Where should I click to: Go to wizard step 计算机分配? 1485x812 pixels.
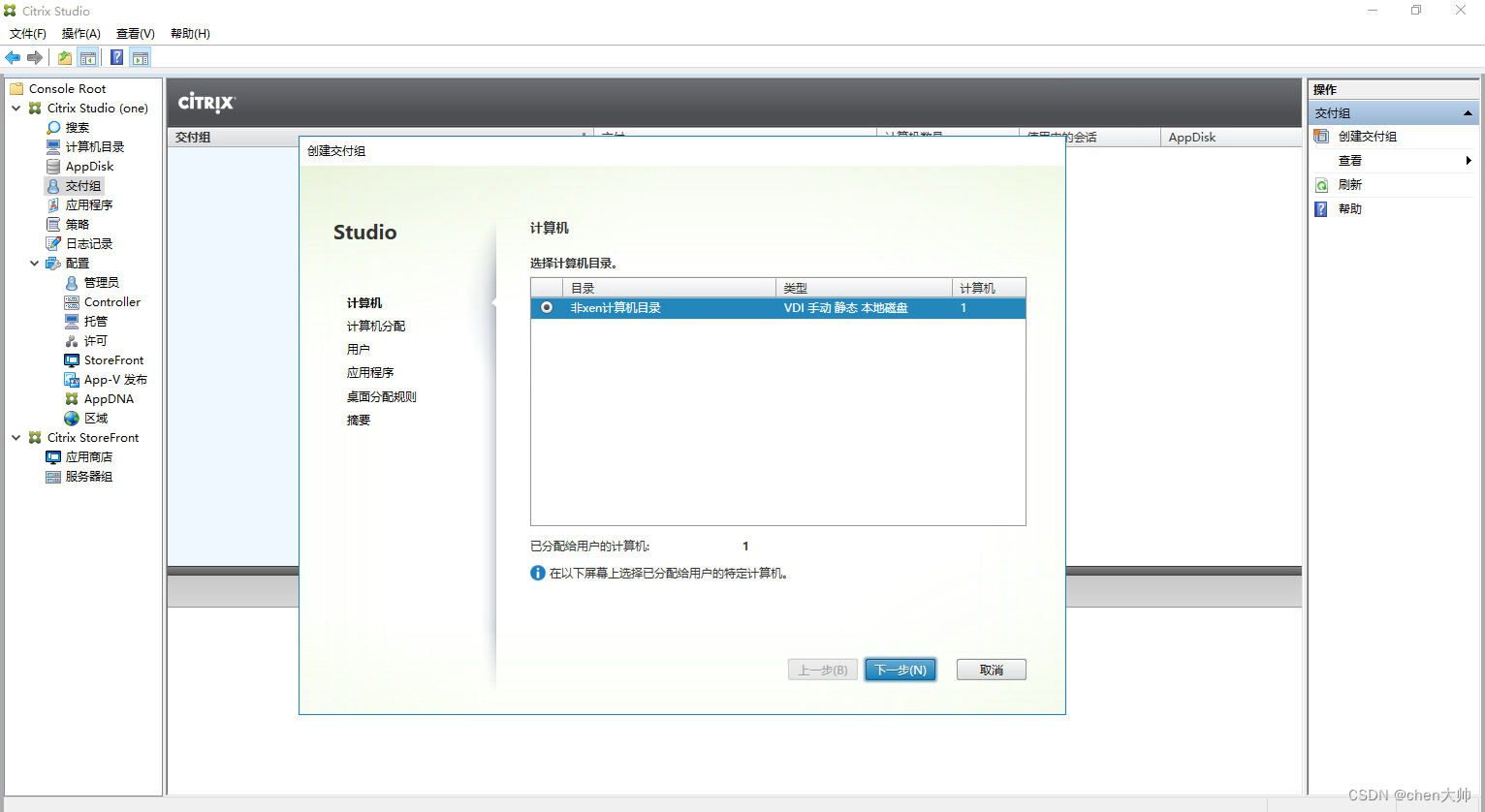click(376, 326)
